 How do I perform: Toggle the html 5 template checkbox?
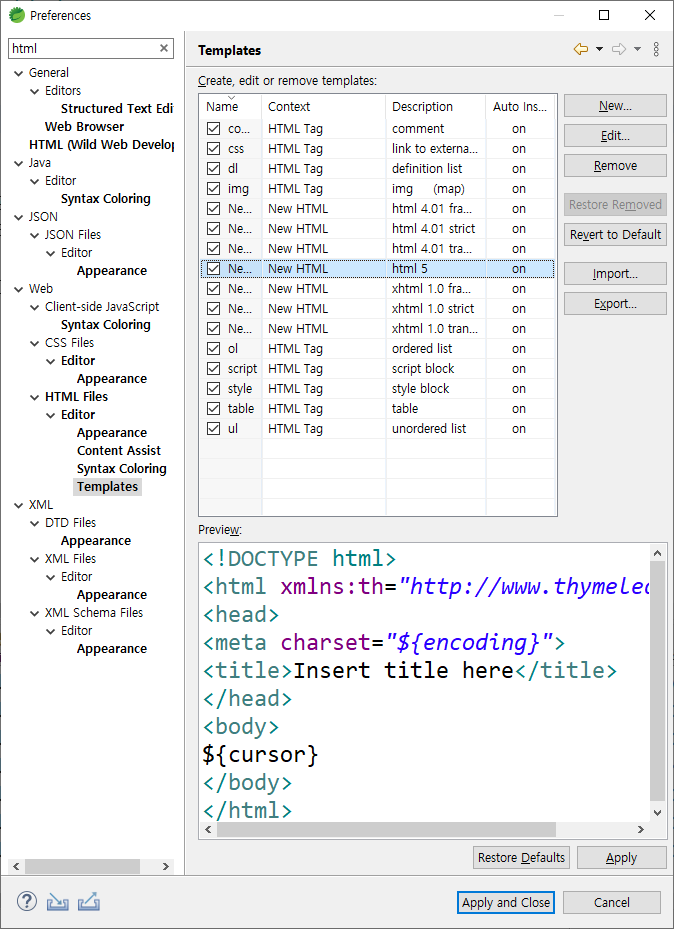pyautogui.click(x=213, y=268)
